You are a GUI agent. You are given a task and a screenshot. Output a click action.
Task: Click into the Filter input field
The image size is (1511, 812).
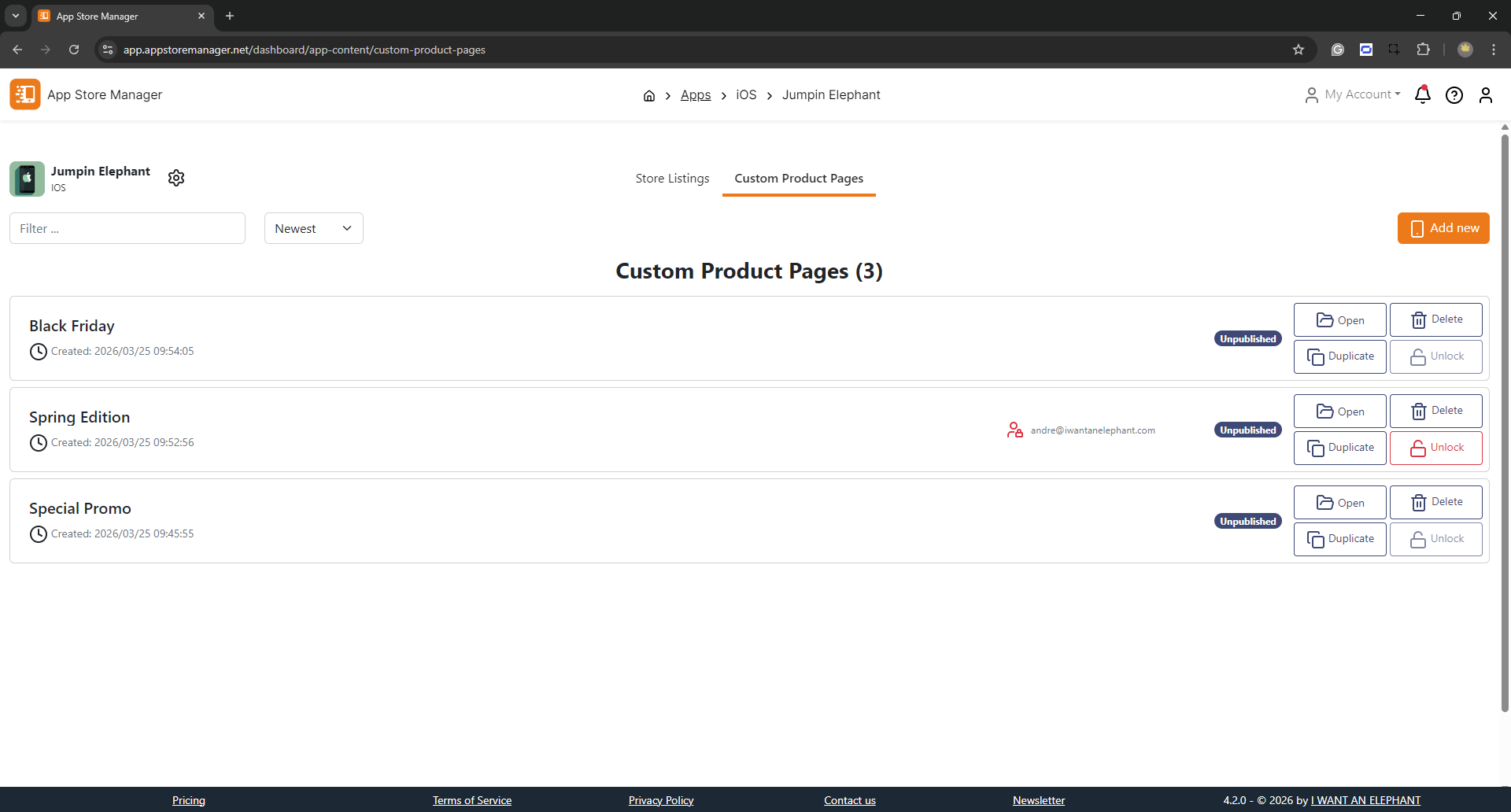tap(127, 228)
